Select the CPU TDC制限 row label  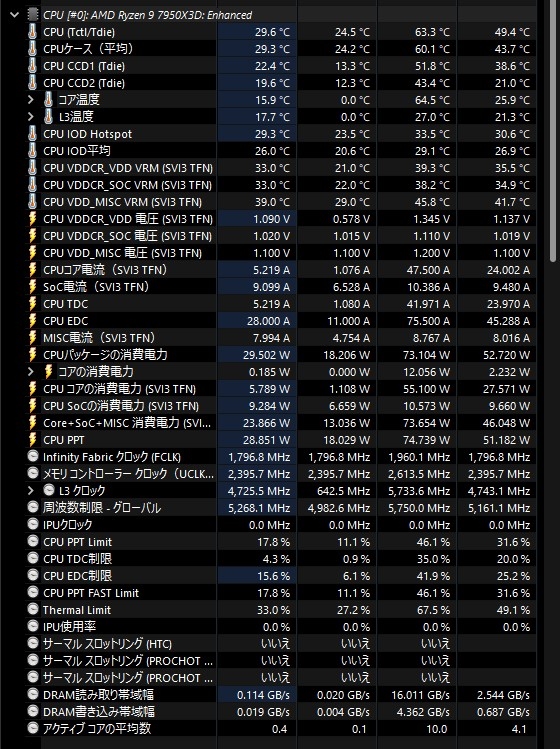[x=77, y=559]
